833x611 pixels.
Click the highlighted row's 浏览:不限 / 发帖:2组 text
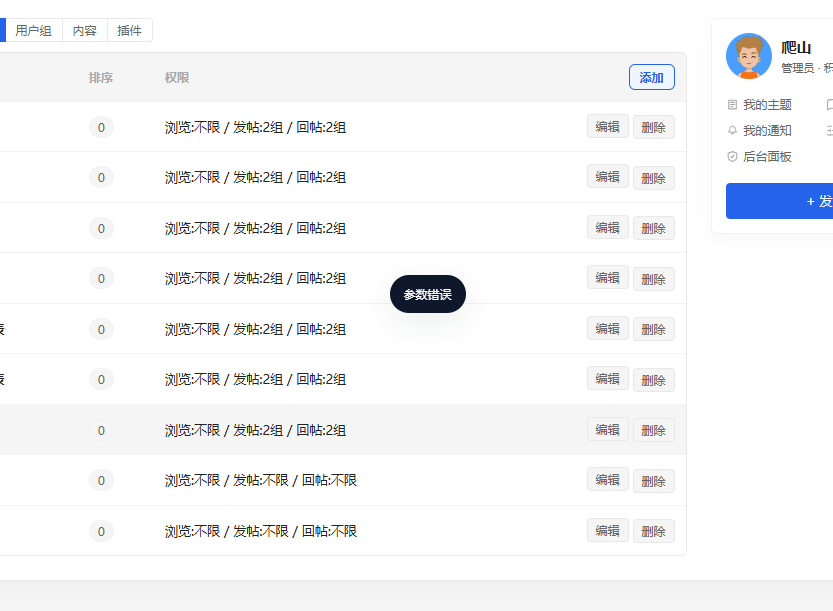(224, 430)
